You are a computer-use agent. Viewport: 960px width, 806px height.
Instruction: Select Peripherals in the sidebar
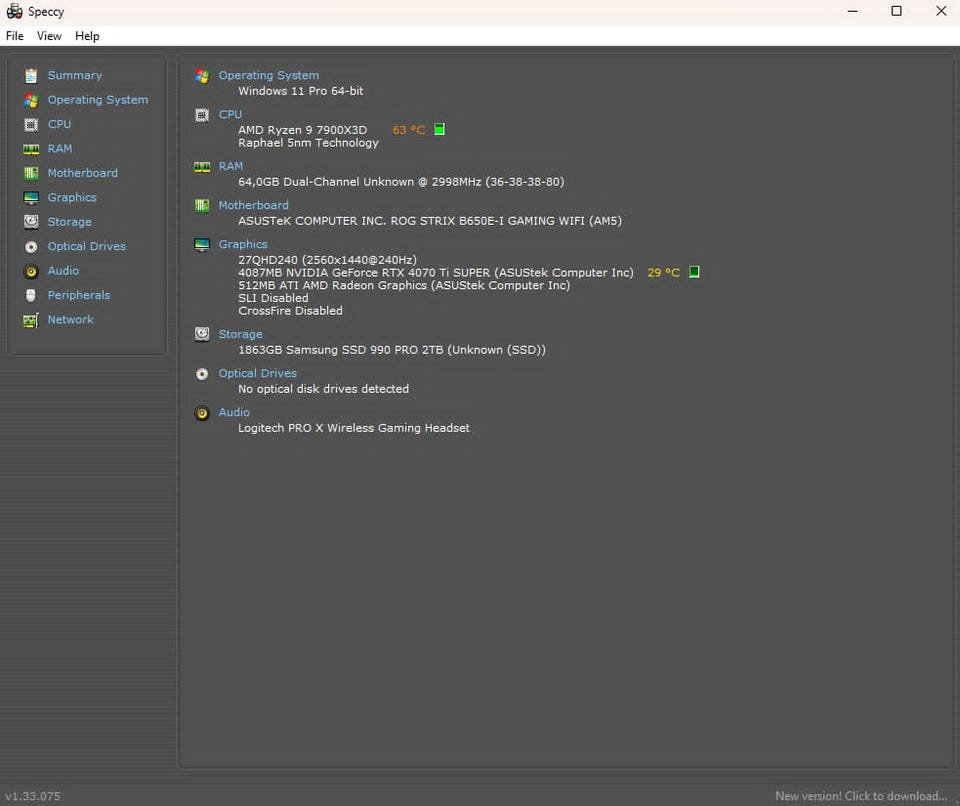tap(79, 295)
